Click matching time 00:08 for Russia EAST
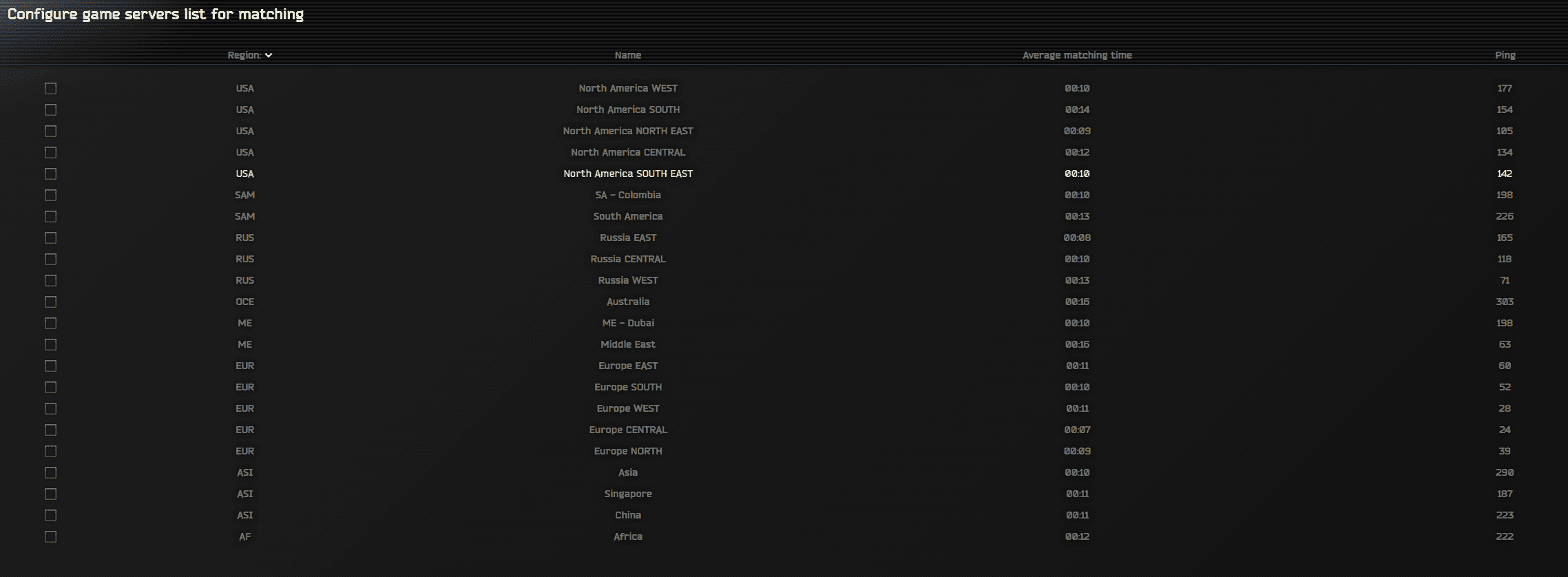The height and width of the screenshot is (577, 1568). [1077, 238]
